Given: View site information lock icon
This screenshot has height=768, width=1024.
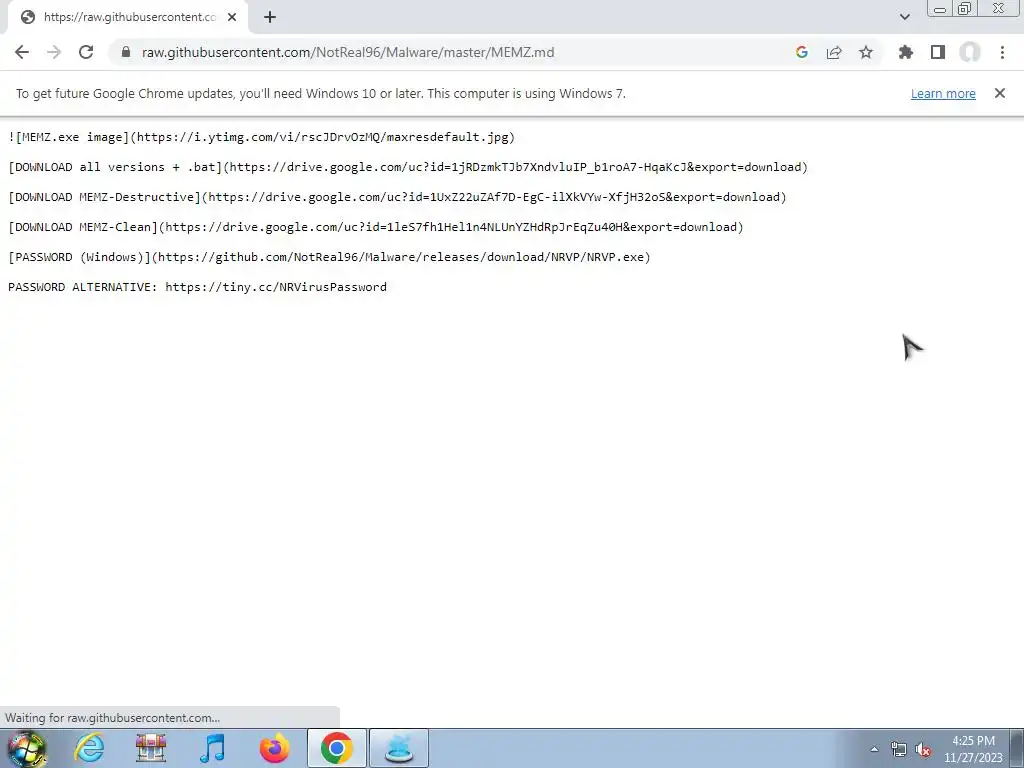Looking at the screenshot, I should (x=126, y=52).
